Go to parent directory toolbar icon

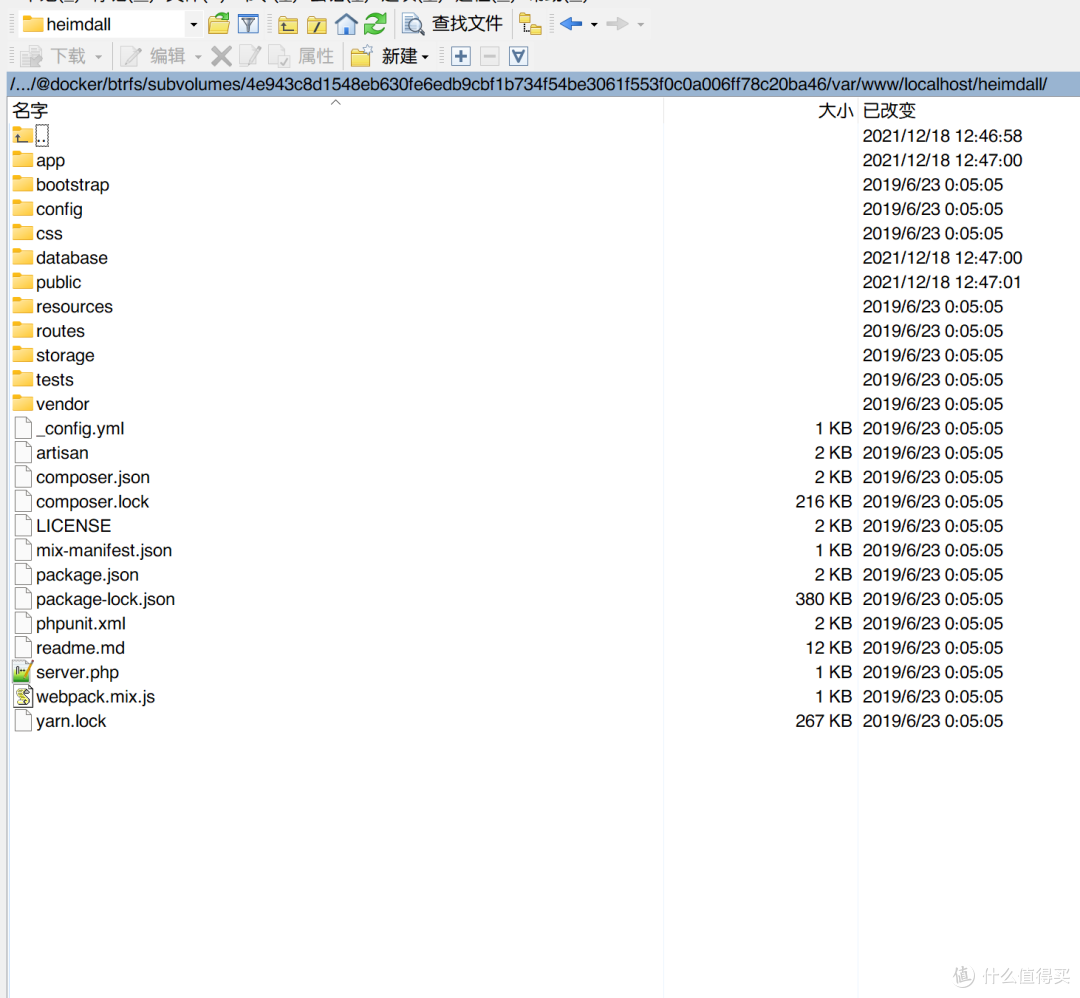[x=288, y=24]
